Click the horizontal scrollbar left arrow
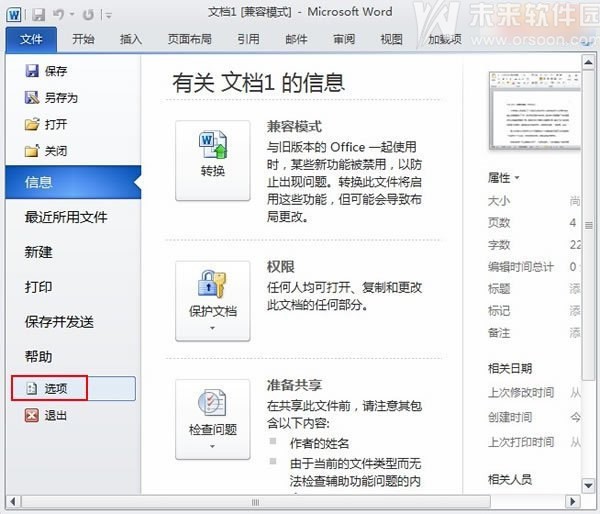The height and width of the screenshot is (514, 600). (x=13, y=501)
